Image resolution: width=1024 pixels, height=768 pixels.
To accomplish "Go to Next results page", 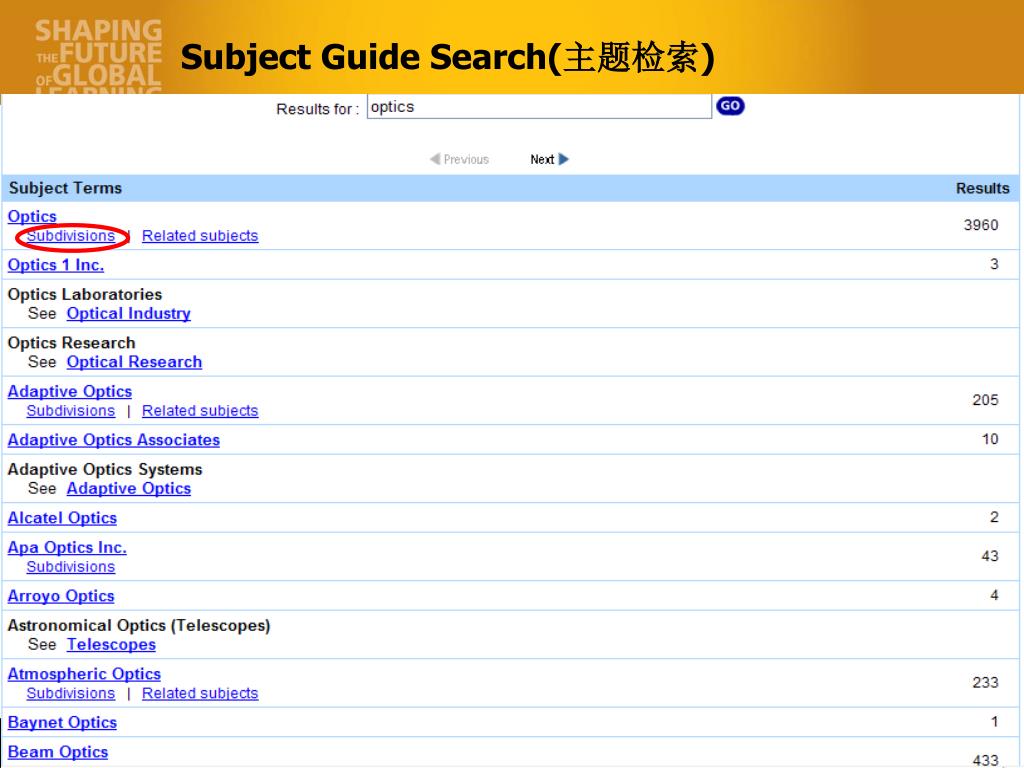I will 549,159.
